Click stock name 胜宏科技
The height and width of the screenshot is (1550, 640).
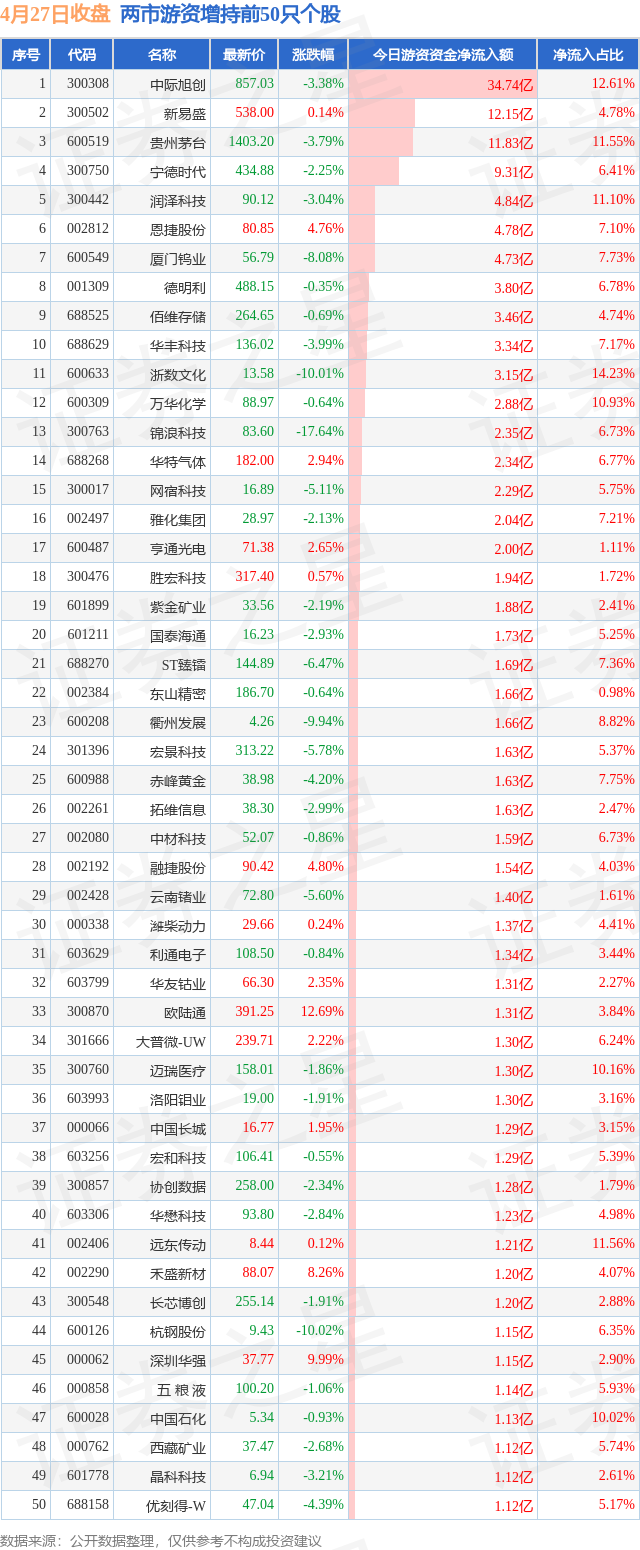pyautogui.click(x=178, y=577)
